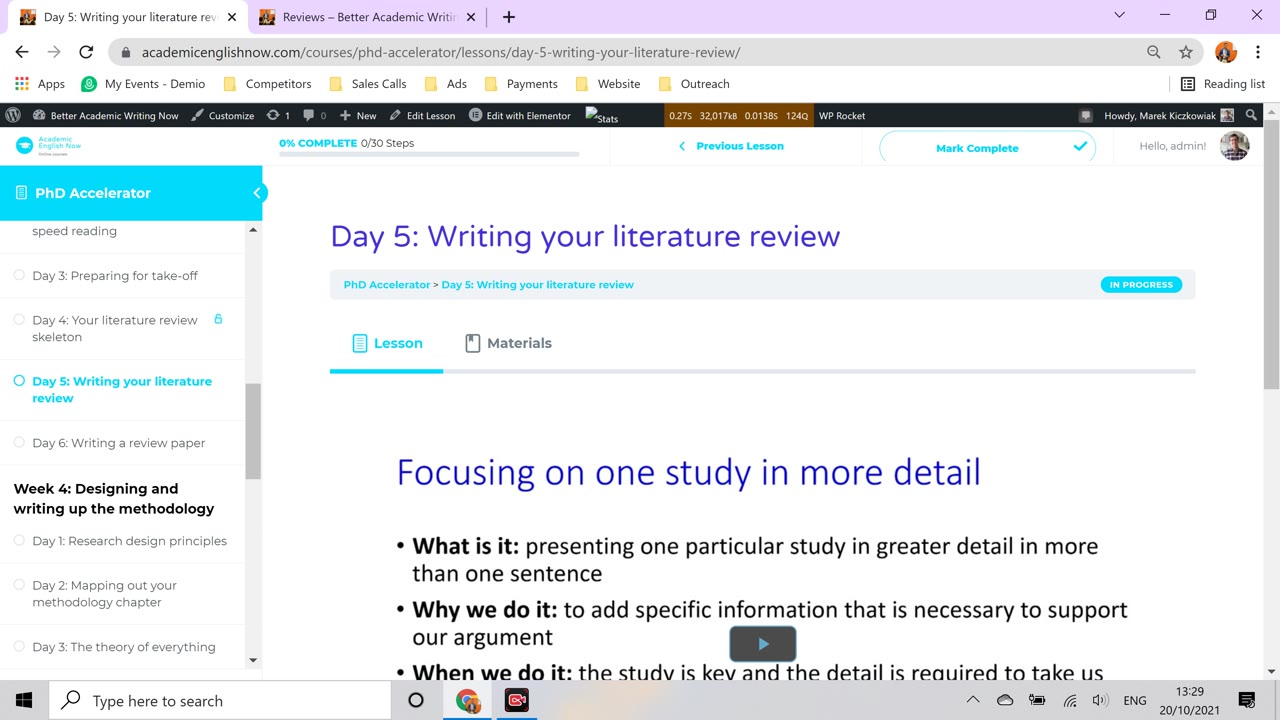The height and width of the screenshot is (720, 1280).
Task: Click the browser forward arrow
Action: coord(54,52)
